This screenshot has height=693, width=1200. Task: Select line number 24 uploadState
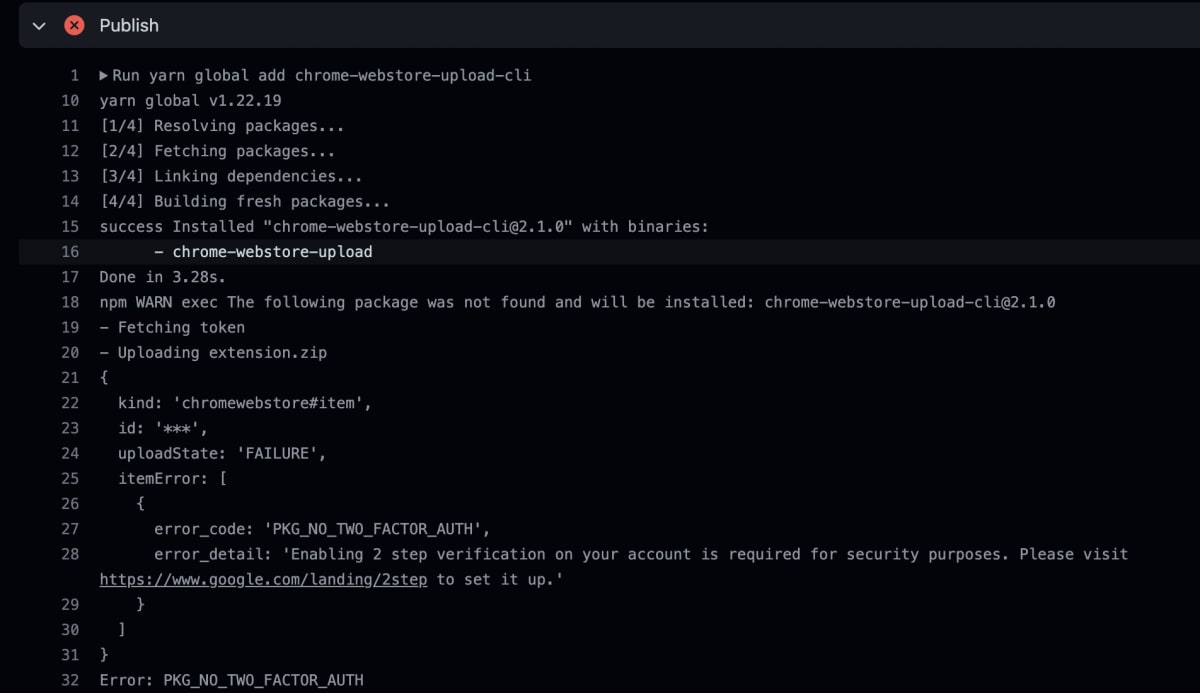coord(70,453)
